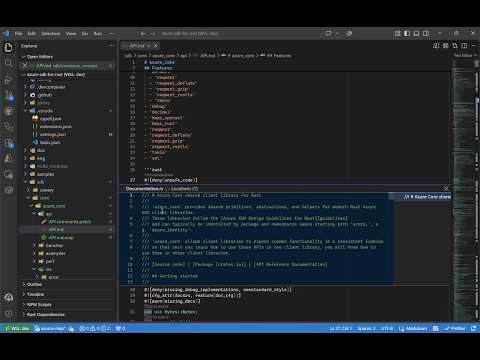This screenshot has height=360, width=480.
Task: Open the Azure activity bar icon
Action: (x=9, y=158)
